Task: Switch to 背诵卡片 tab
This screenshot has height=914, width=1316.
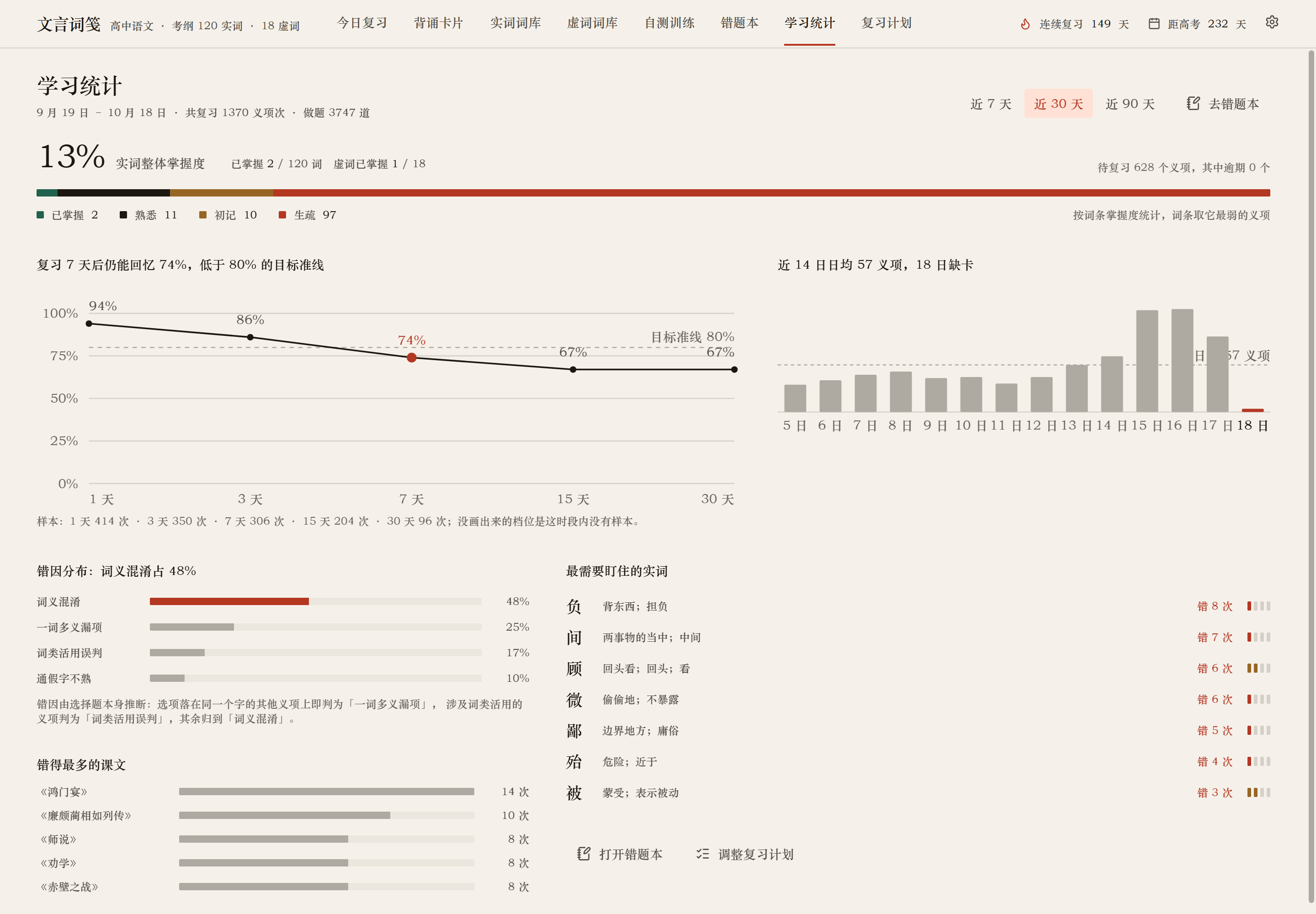Action: click(438, 23)
